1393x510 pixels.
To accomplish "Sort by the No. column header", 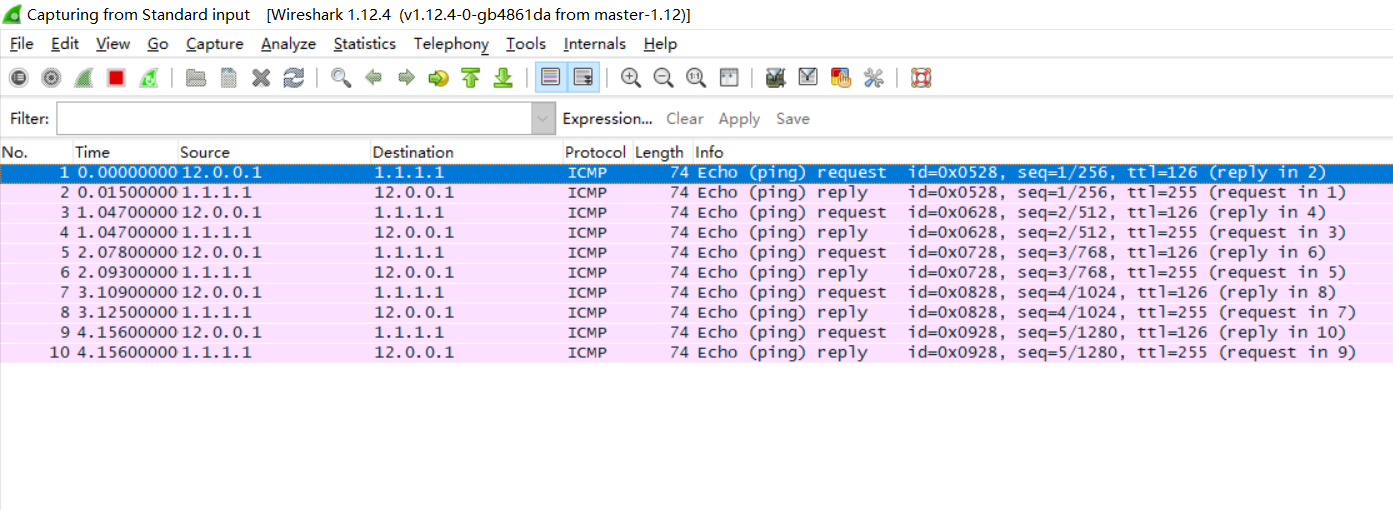I will point(36,152).
